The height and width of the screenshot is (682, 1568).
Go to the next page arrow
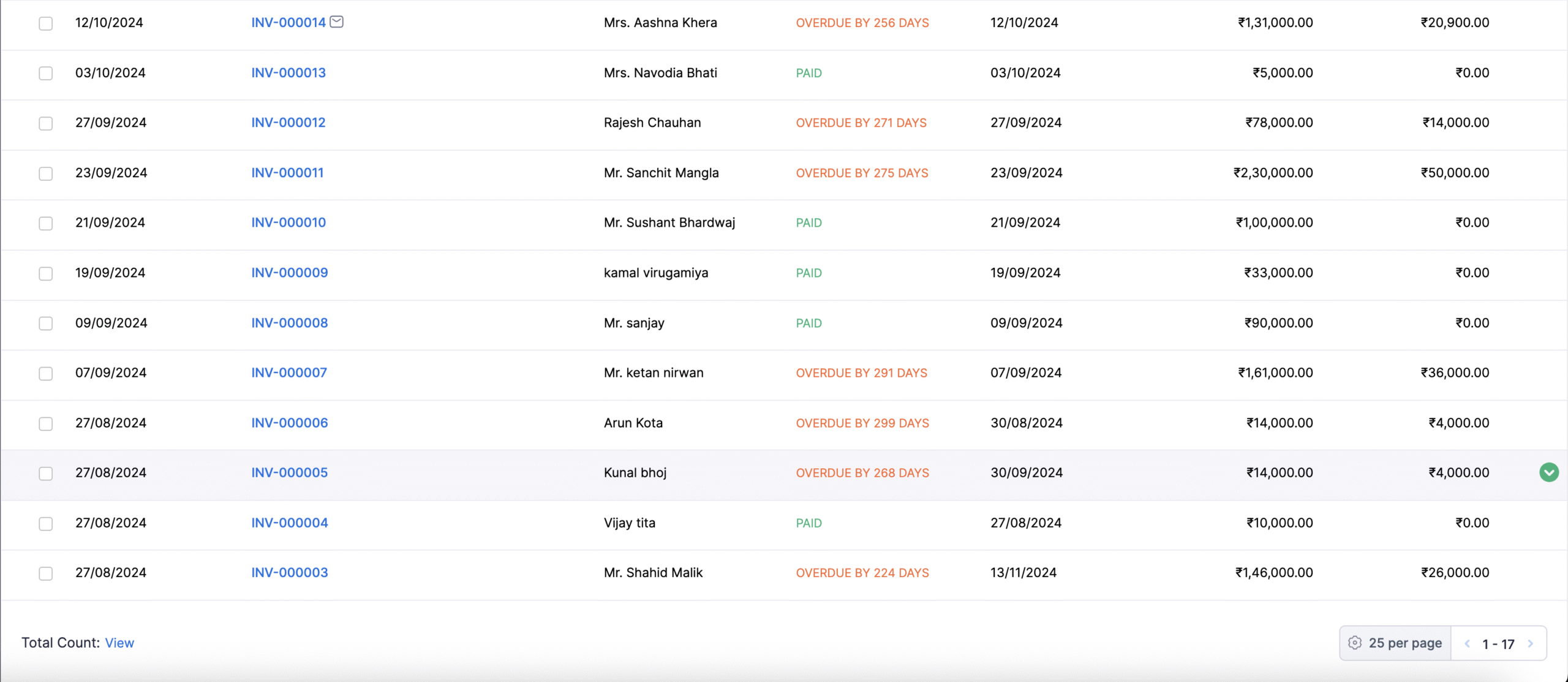pos(1531,643)
